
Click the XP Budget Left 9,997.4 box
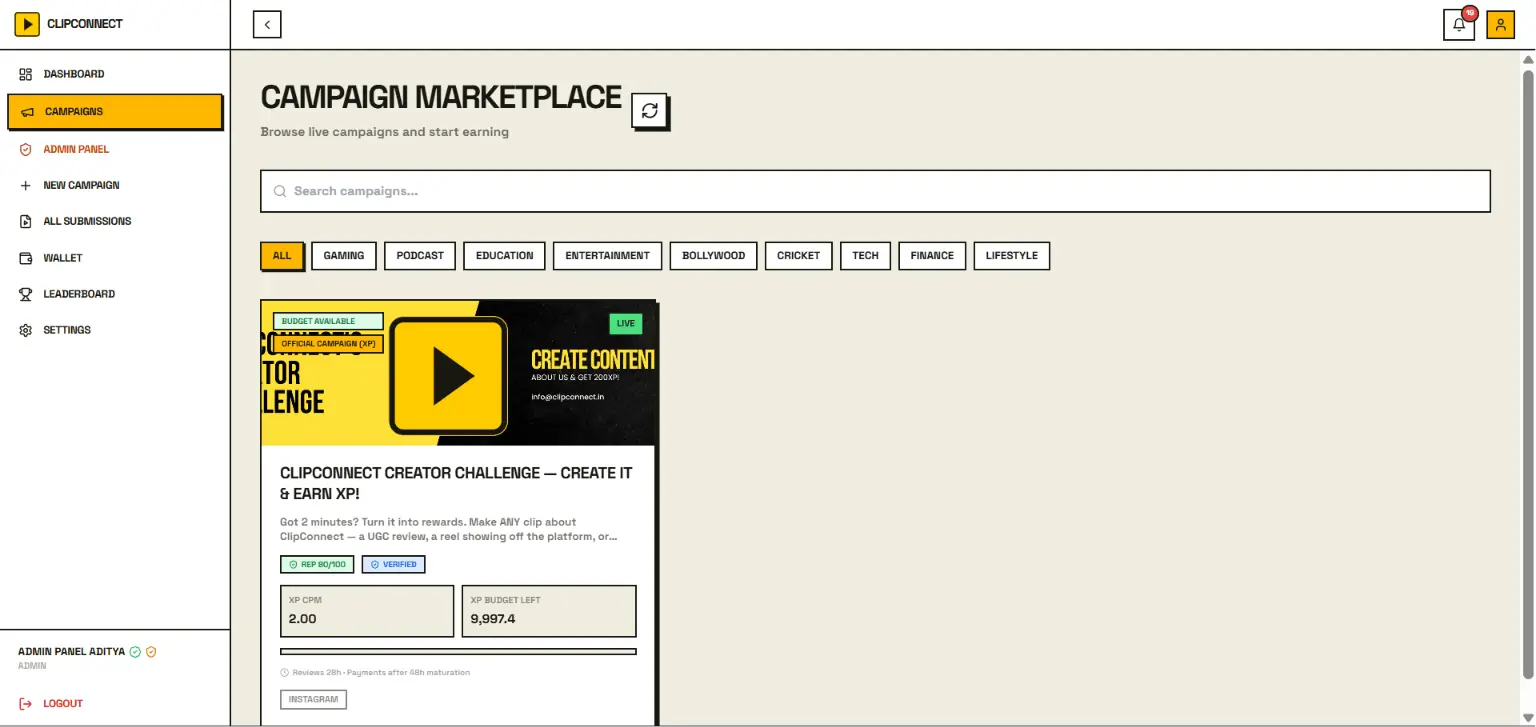click(549, 611)
